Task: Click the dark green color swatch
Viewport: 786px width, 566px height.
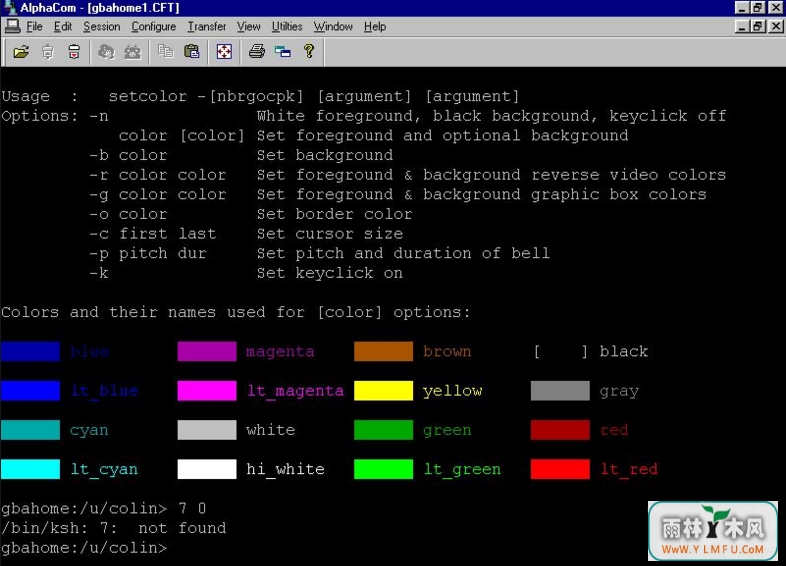Action: coord(383,430)
